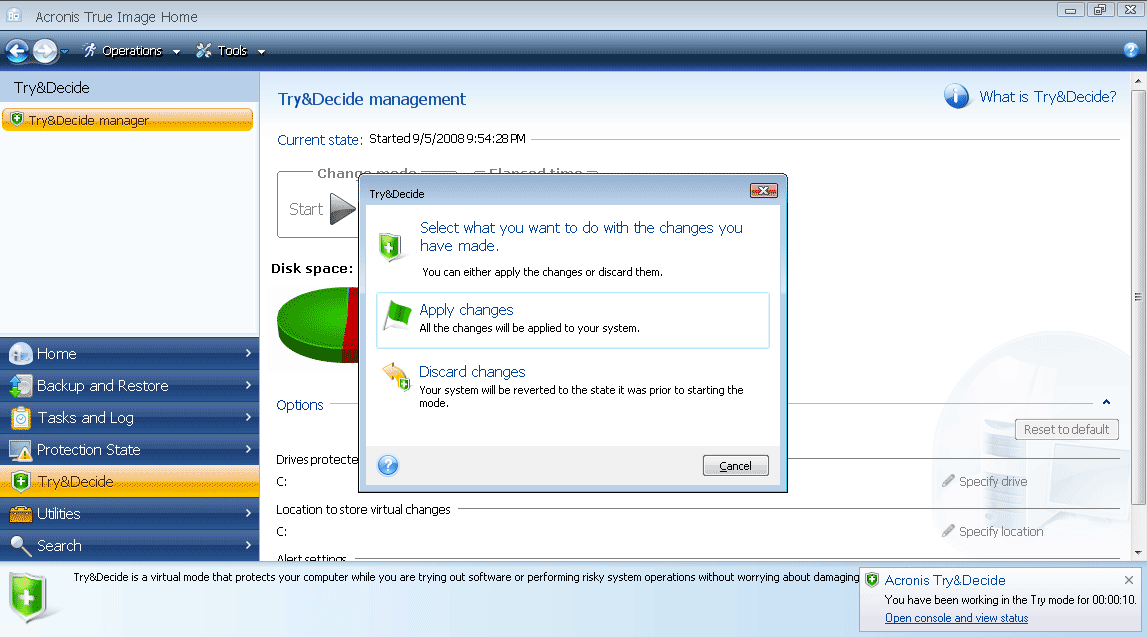Choose Apply changes in the dialog
This screenshot has height=637, width=1147.
coord(573,320)
